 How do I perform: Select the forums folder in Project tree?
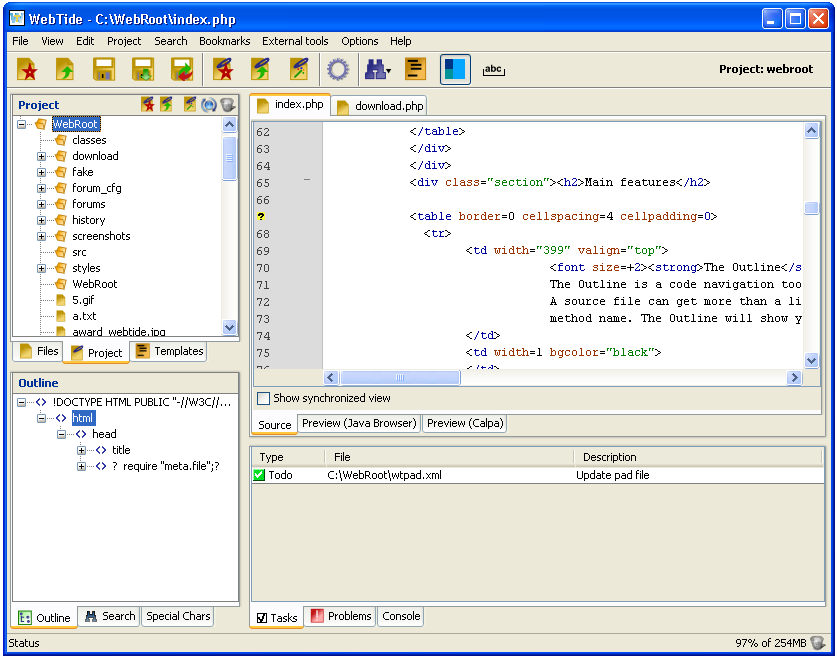tap(89, 204)
